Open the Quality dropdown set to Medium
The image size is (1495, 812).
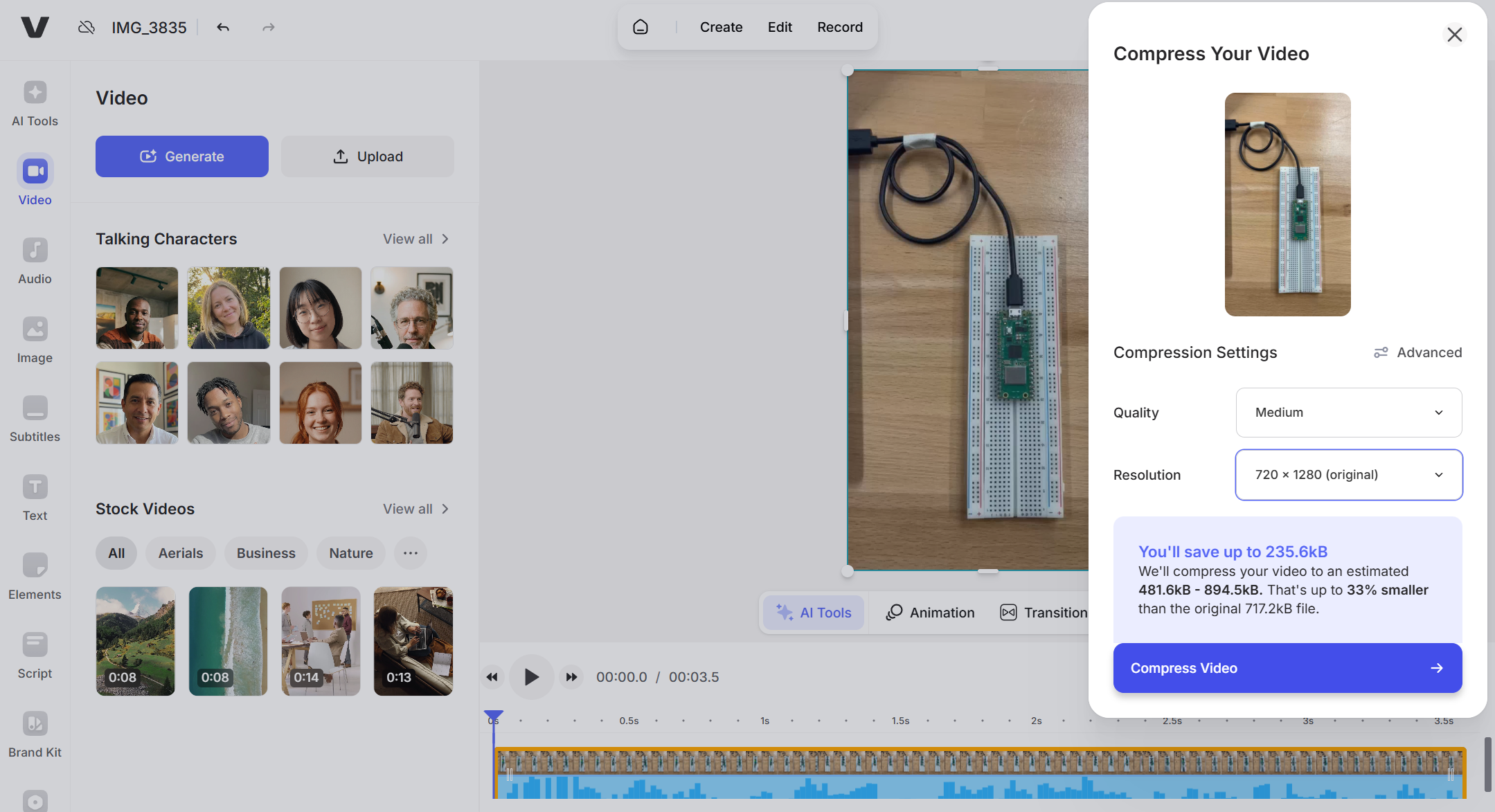coord(1348,413)
